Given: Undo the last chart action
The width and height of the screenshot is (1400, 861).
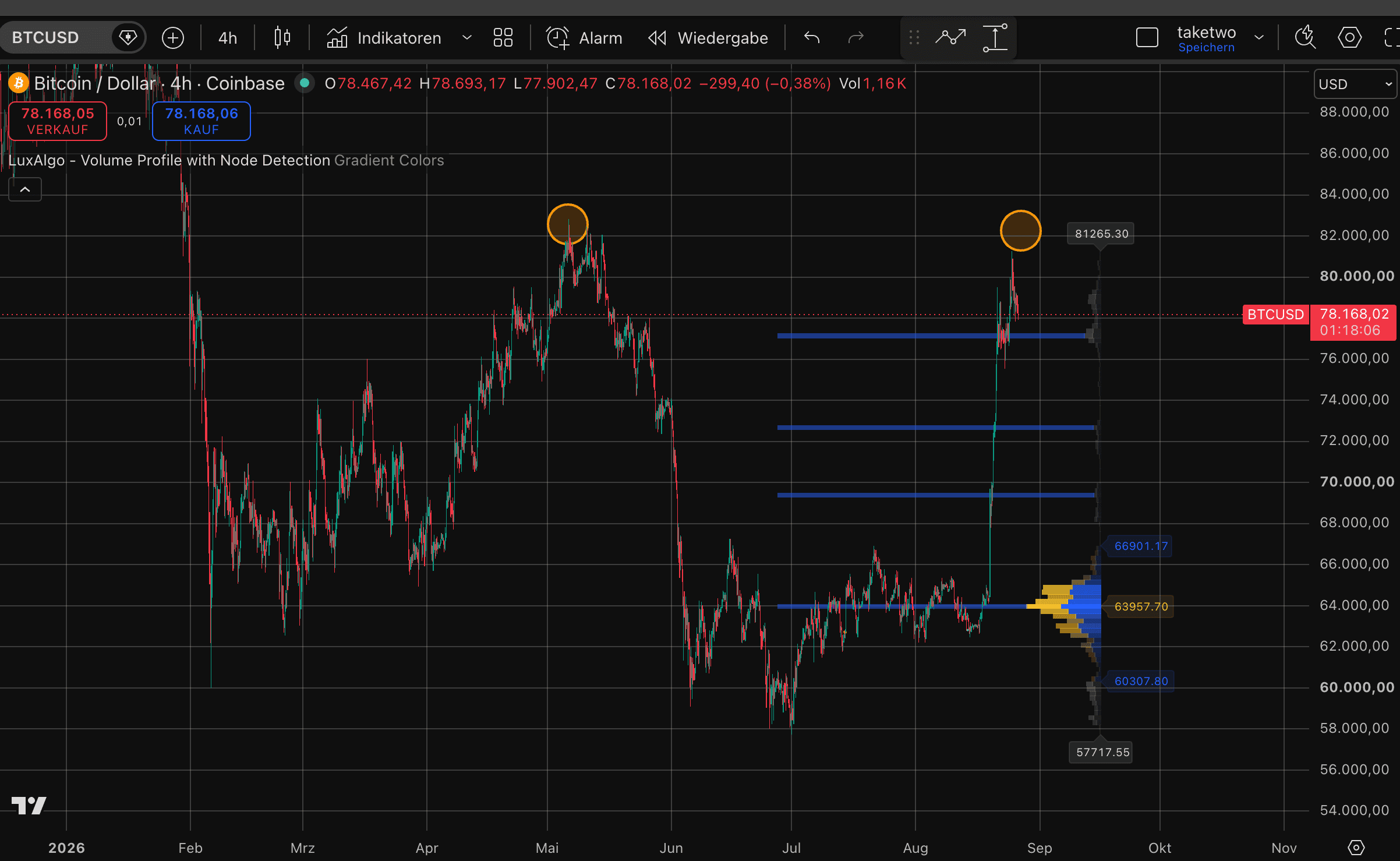Looking at the screenshot, I should point(812,38).
